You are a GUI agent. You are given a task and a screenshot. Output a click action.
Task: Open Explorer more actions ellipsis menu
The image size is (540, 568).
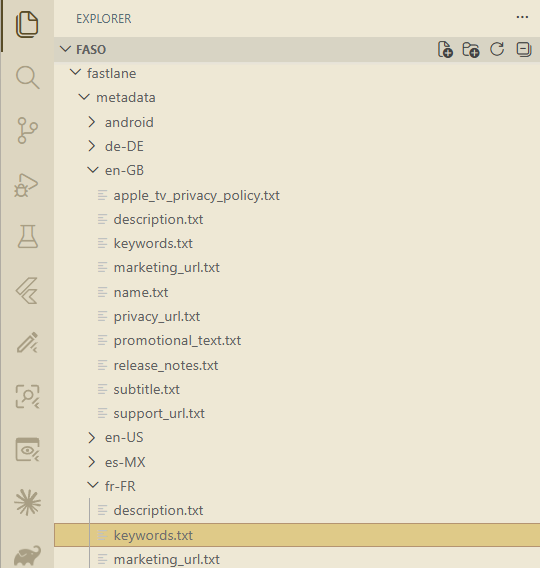point(522,17)
